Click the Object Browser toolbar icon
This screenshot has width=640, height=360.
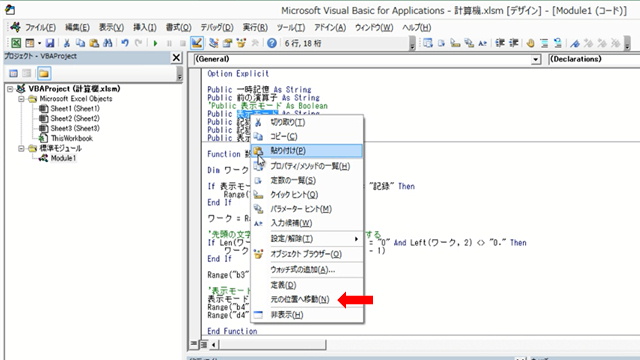[242, 43]
